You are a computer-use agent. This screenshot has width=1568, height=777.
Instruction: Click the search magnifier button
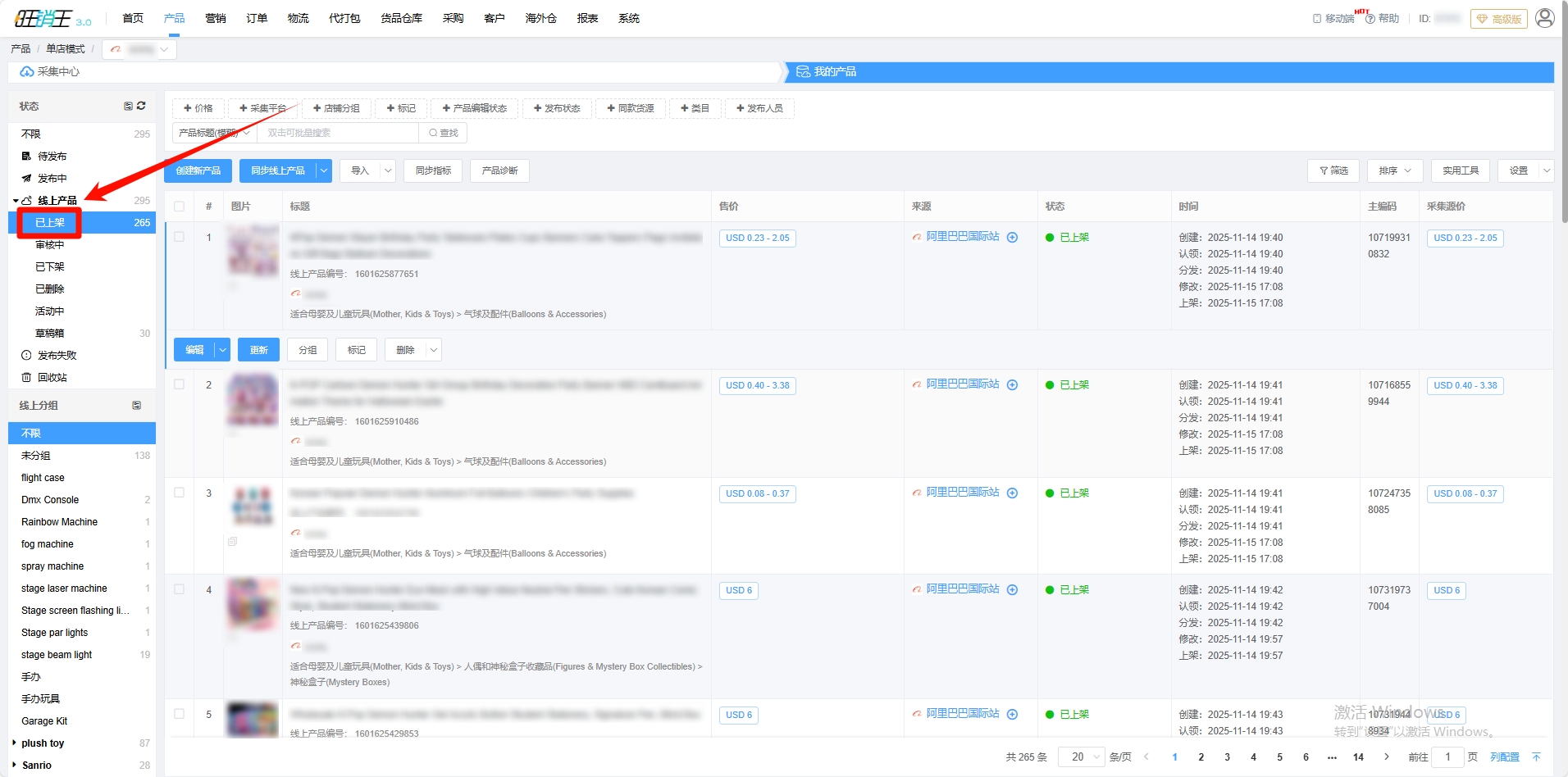pyautogui.click(x=444, y=133)
